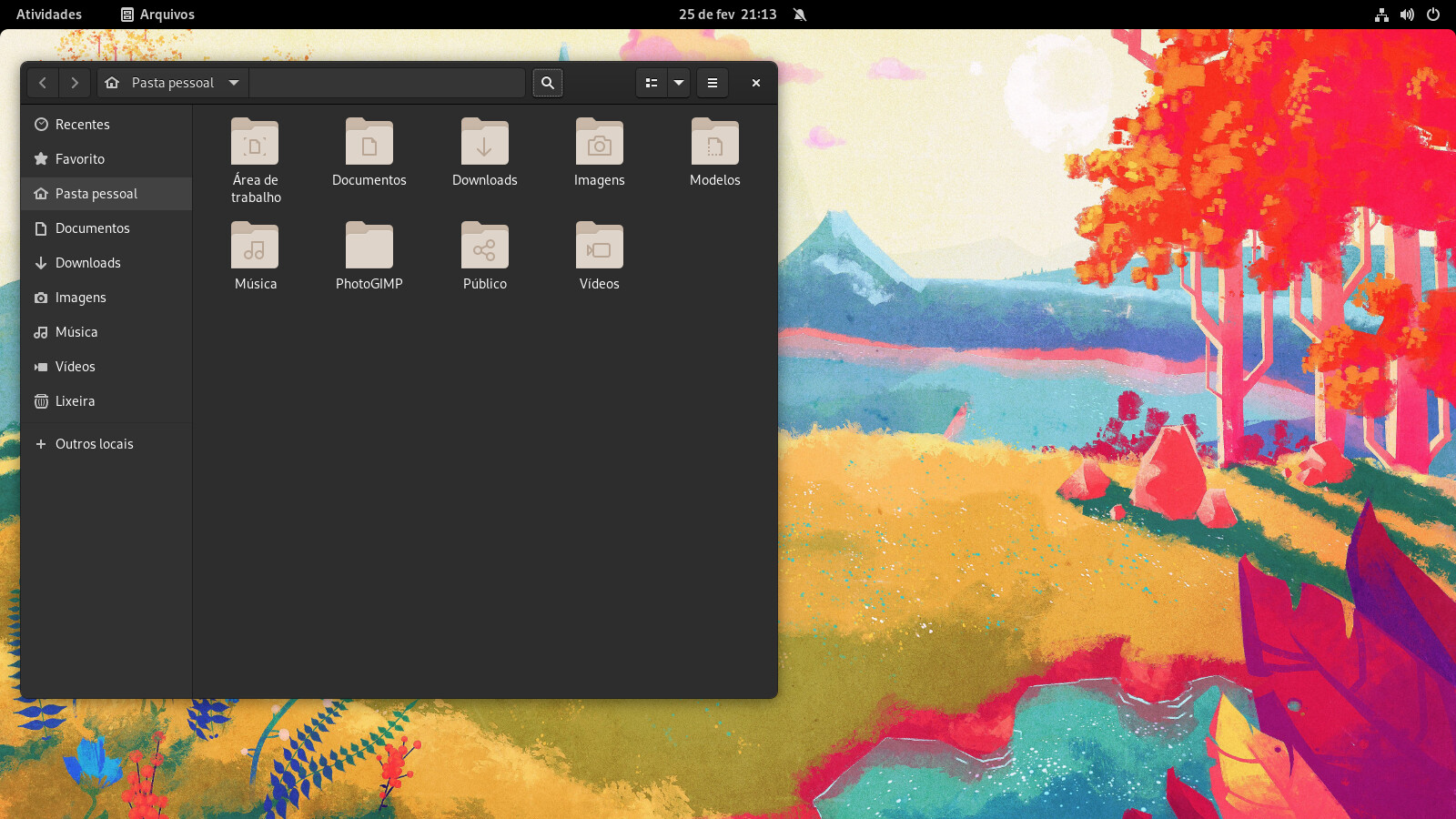Open the hamburger menu in the header bar
This screenshot has width=1456, height=819.
click(713, 83)
